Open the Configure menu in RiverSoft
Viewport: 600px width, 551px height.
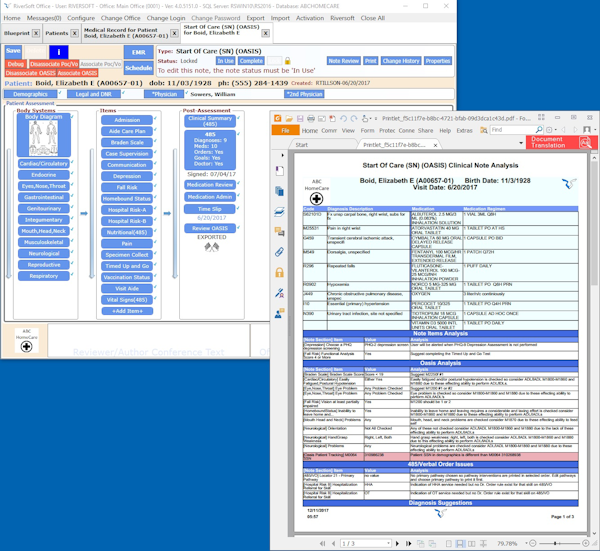click(x=81, y=18)
